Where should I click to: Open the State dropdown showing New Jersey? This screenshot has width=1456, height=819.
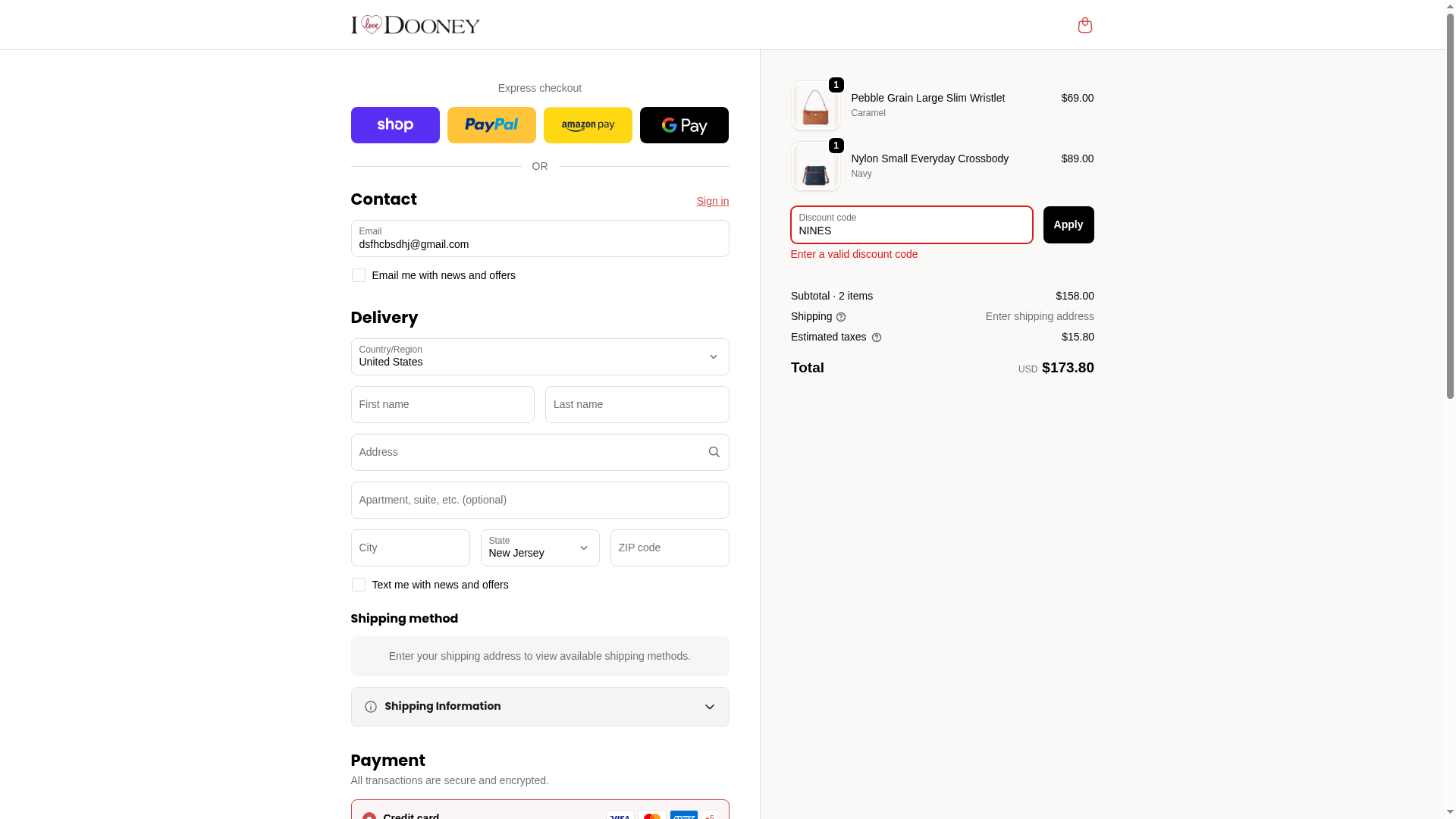tap(540, 548)
